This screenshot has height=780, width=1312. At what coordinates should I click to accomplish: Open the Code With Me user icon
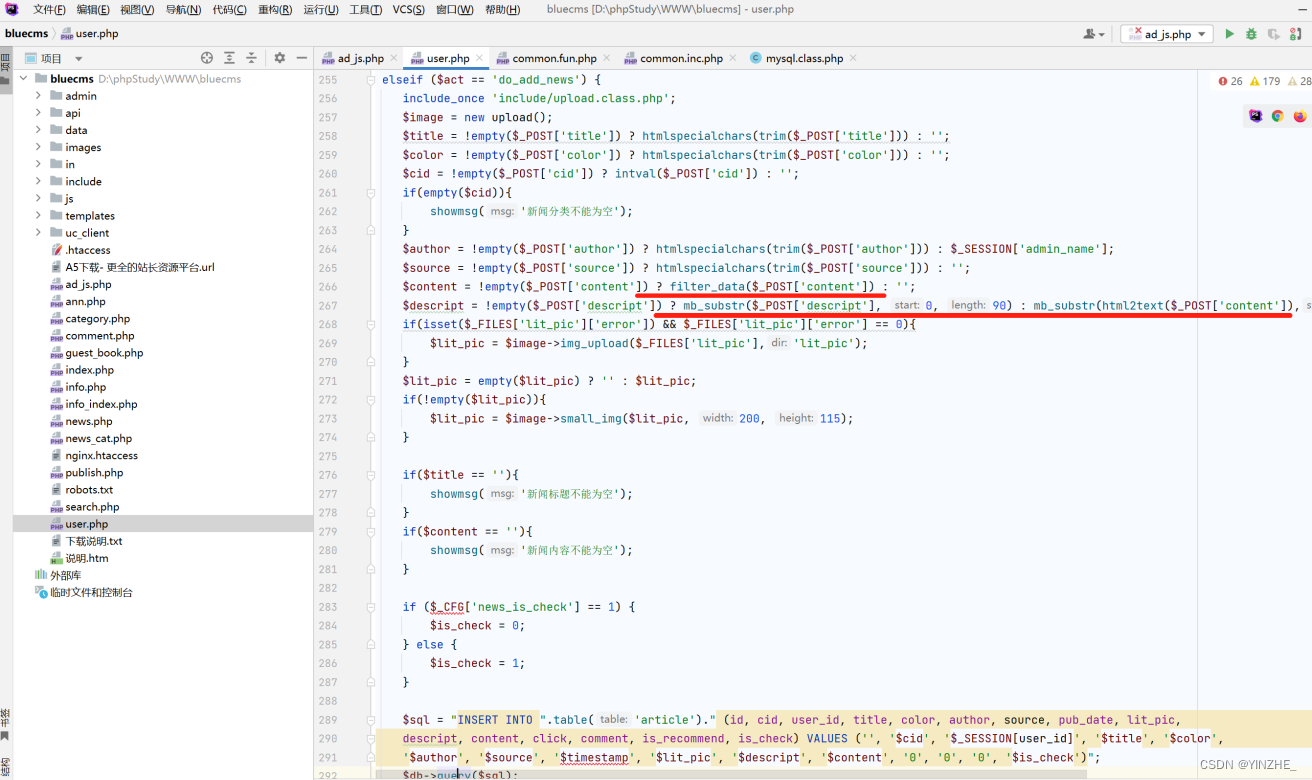(x=1094, y=34)
